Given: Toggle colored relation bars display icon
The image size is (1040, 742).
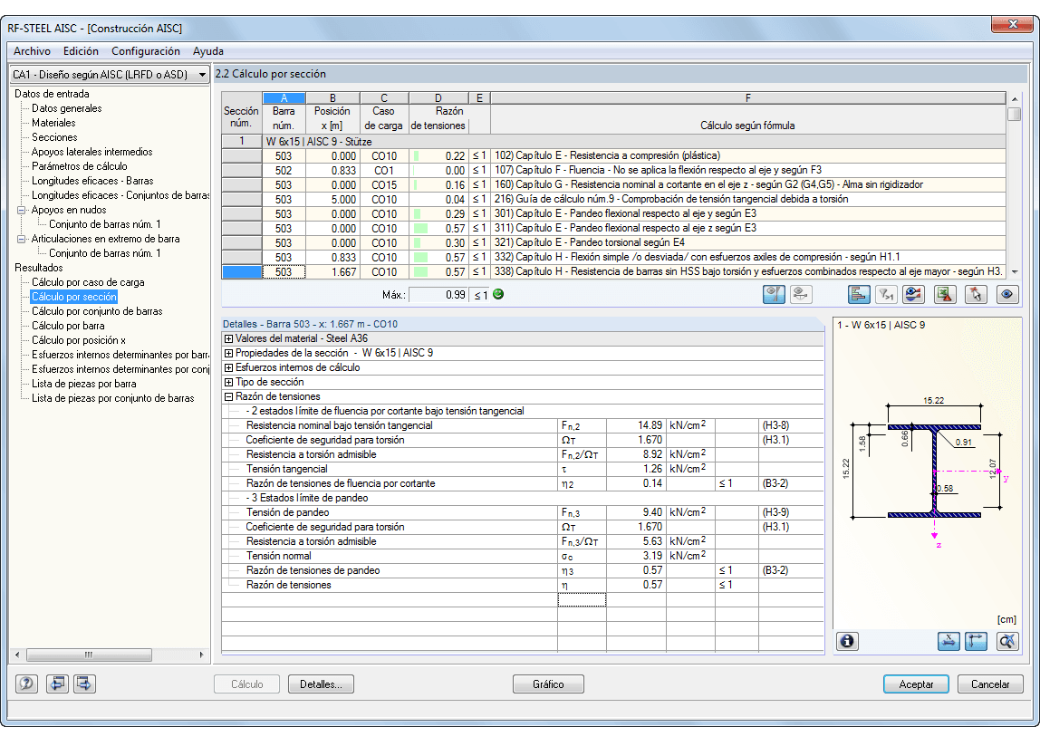Looking at the screenshot, I should point(859,294).
